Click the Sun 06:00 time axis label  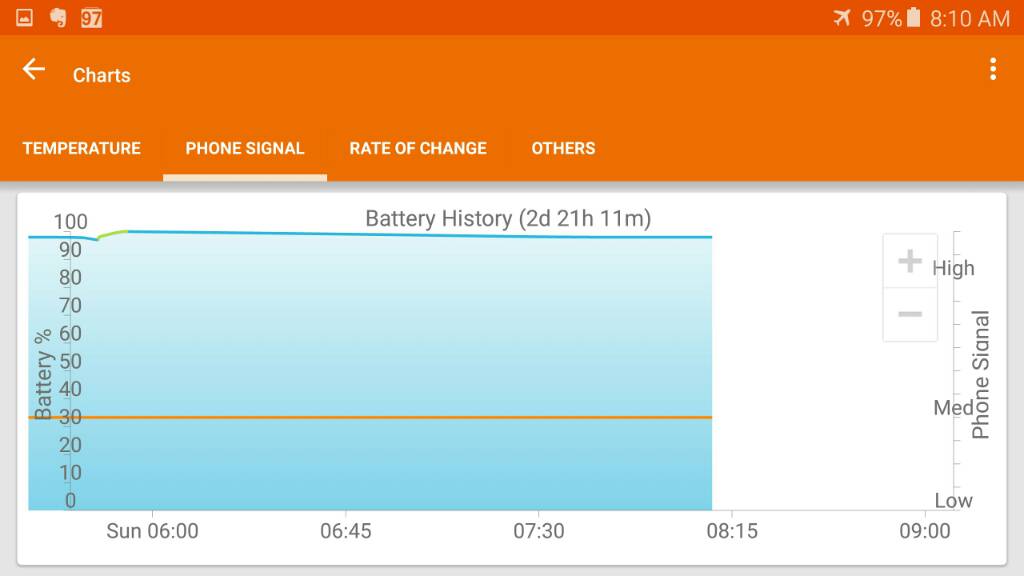point(152,531)
